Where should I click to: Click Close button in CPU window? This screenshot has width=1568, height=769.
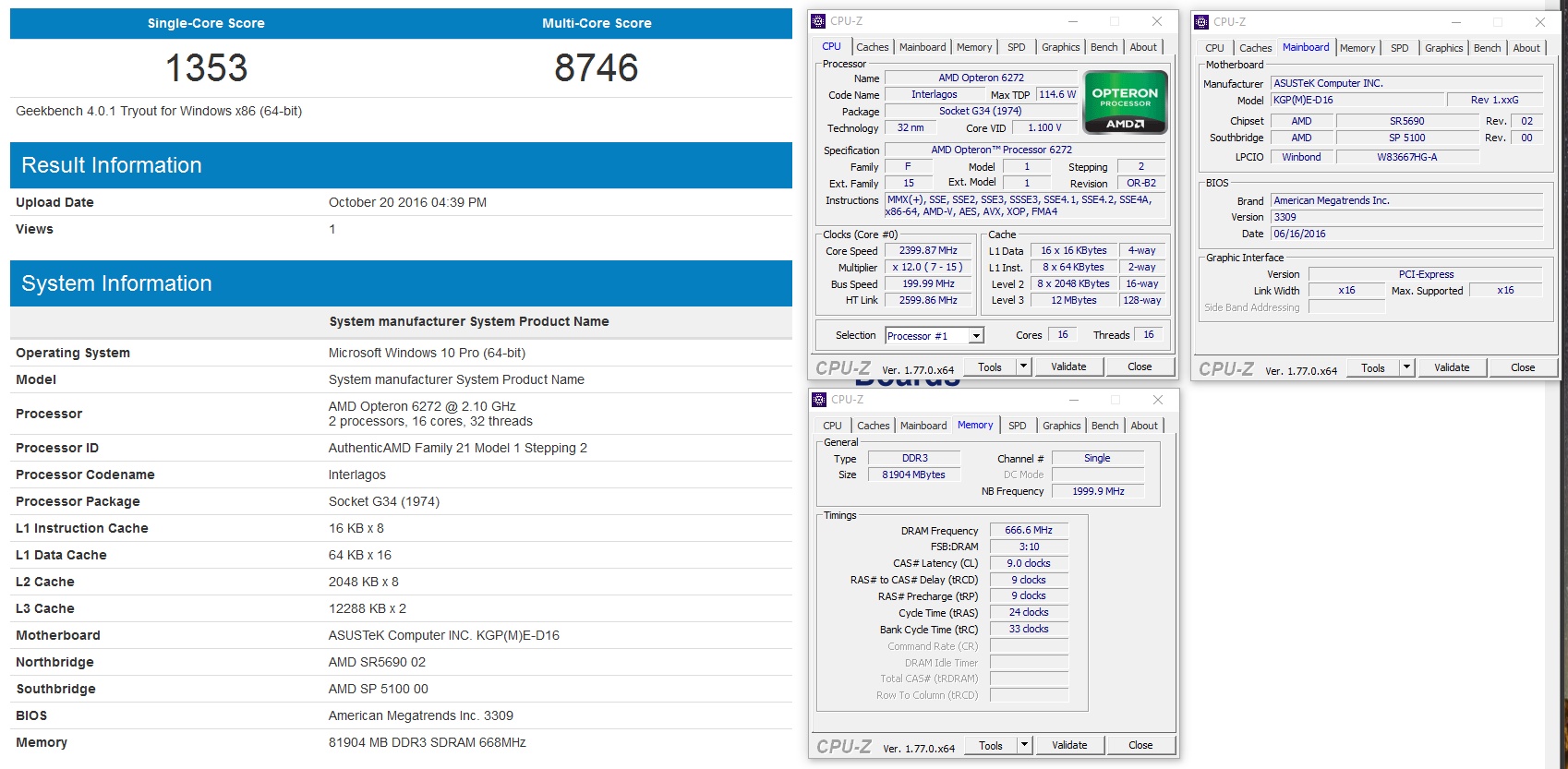(x=1140, y=366)
